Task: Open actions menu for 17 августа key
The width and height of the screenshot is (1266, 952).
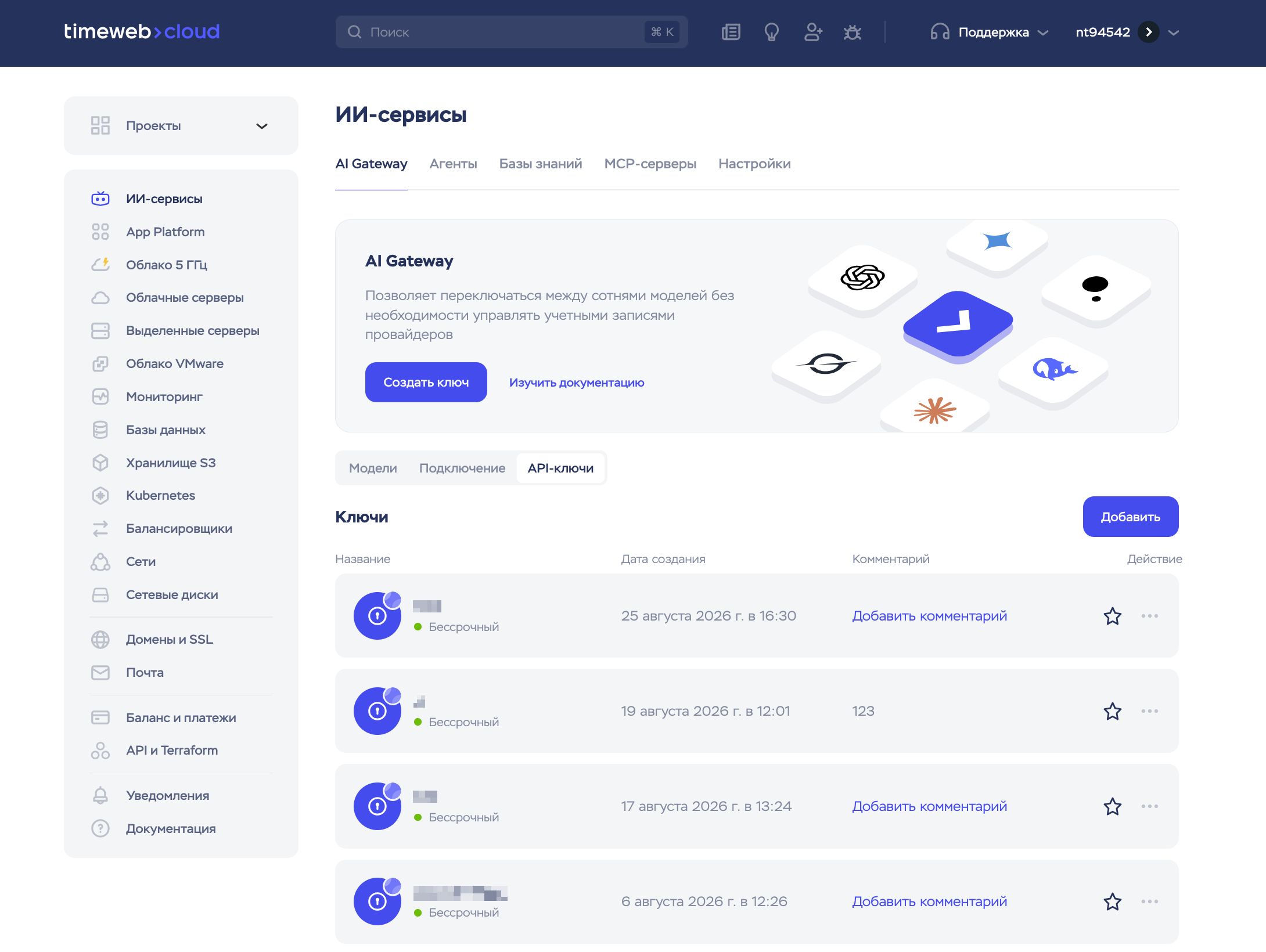Action: (x=1150, y=806)
